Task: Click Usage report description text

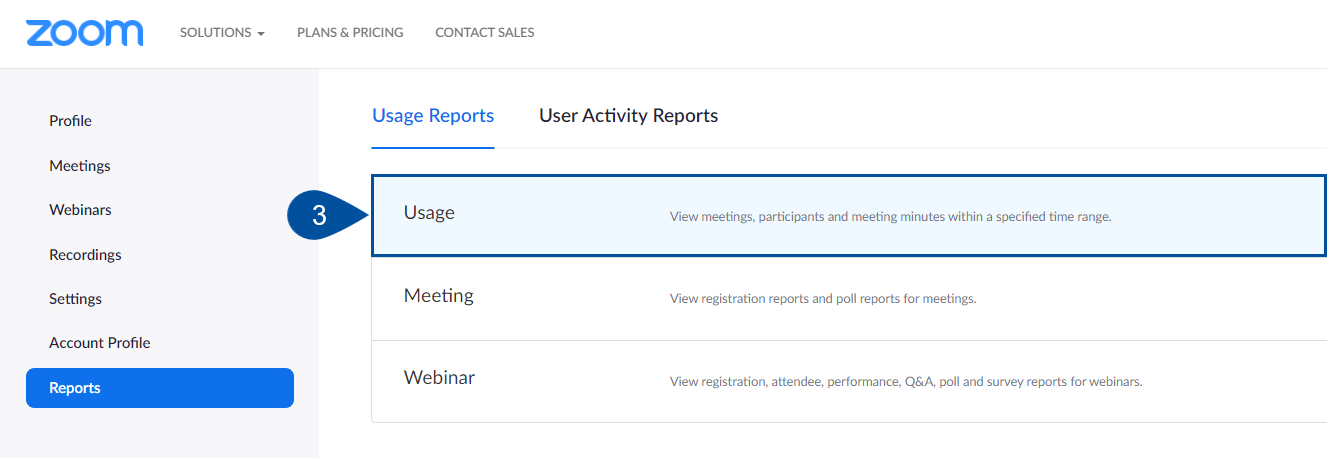Action: click(890, 216)
